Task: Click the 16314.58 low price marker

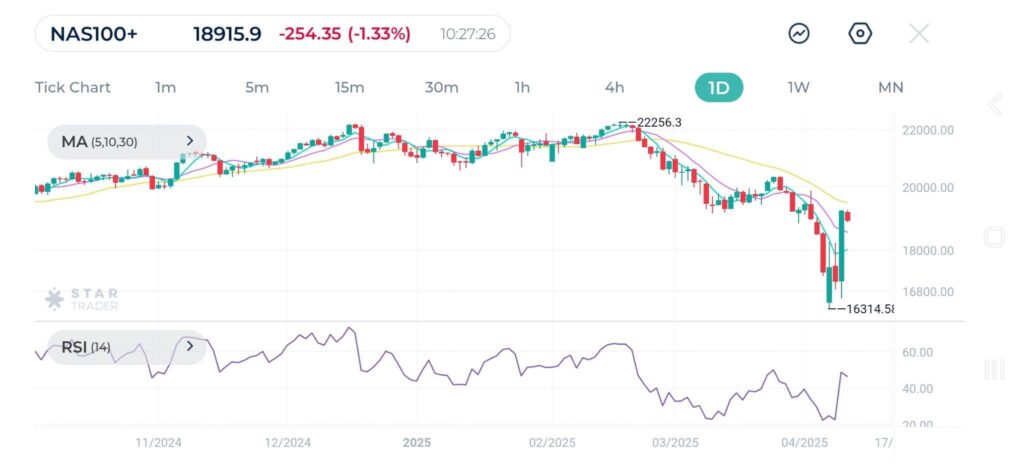Action: tap(868, 309)
